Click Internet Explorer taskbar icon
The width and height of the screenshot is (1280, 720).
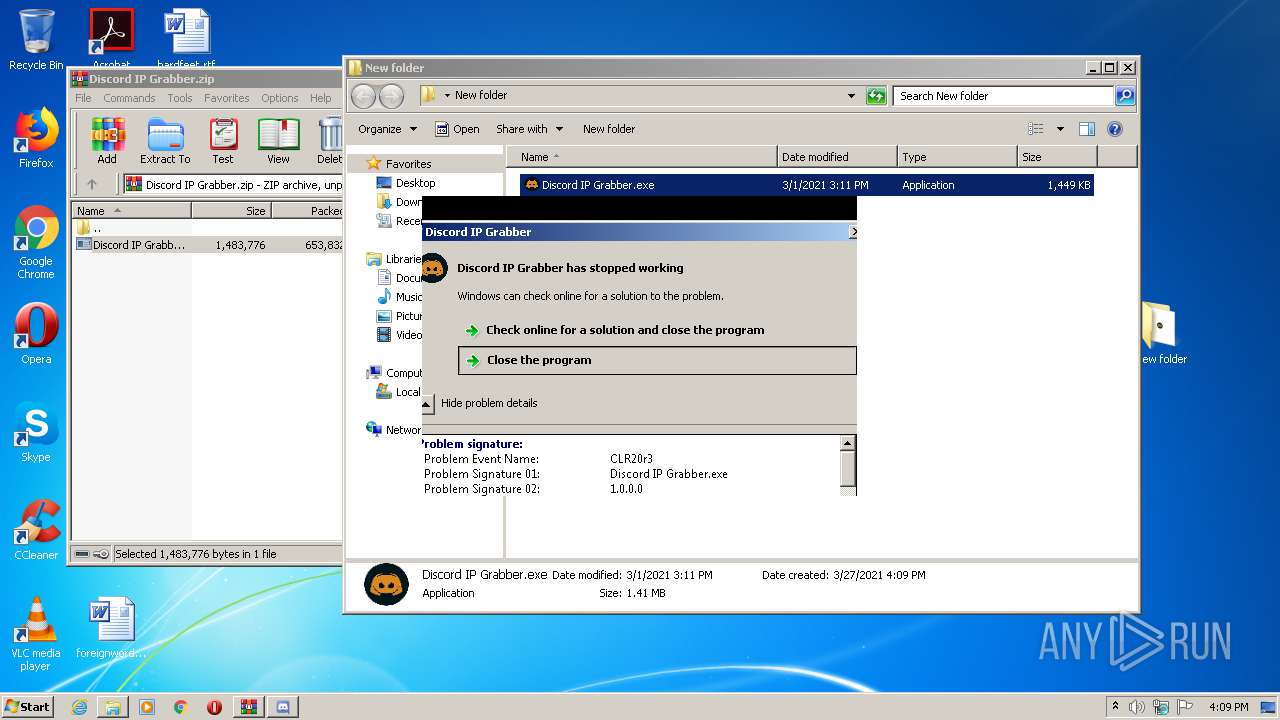79,707
